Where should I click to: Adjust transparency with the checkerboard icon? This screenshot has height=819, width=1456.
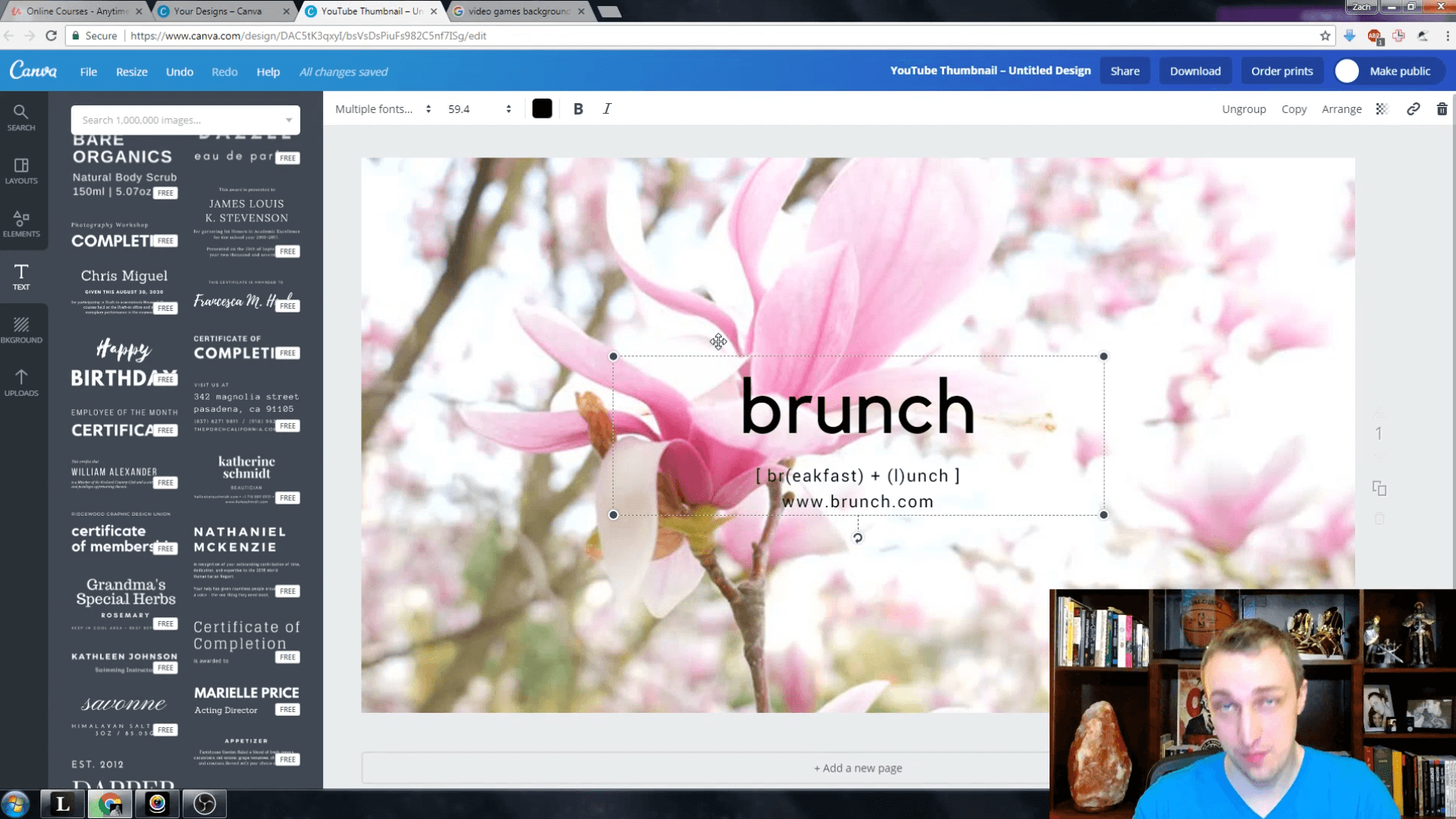(x=1381, y=108)
